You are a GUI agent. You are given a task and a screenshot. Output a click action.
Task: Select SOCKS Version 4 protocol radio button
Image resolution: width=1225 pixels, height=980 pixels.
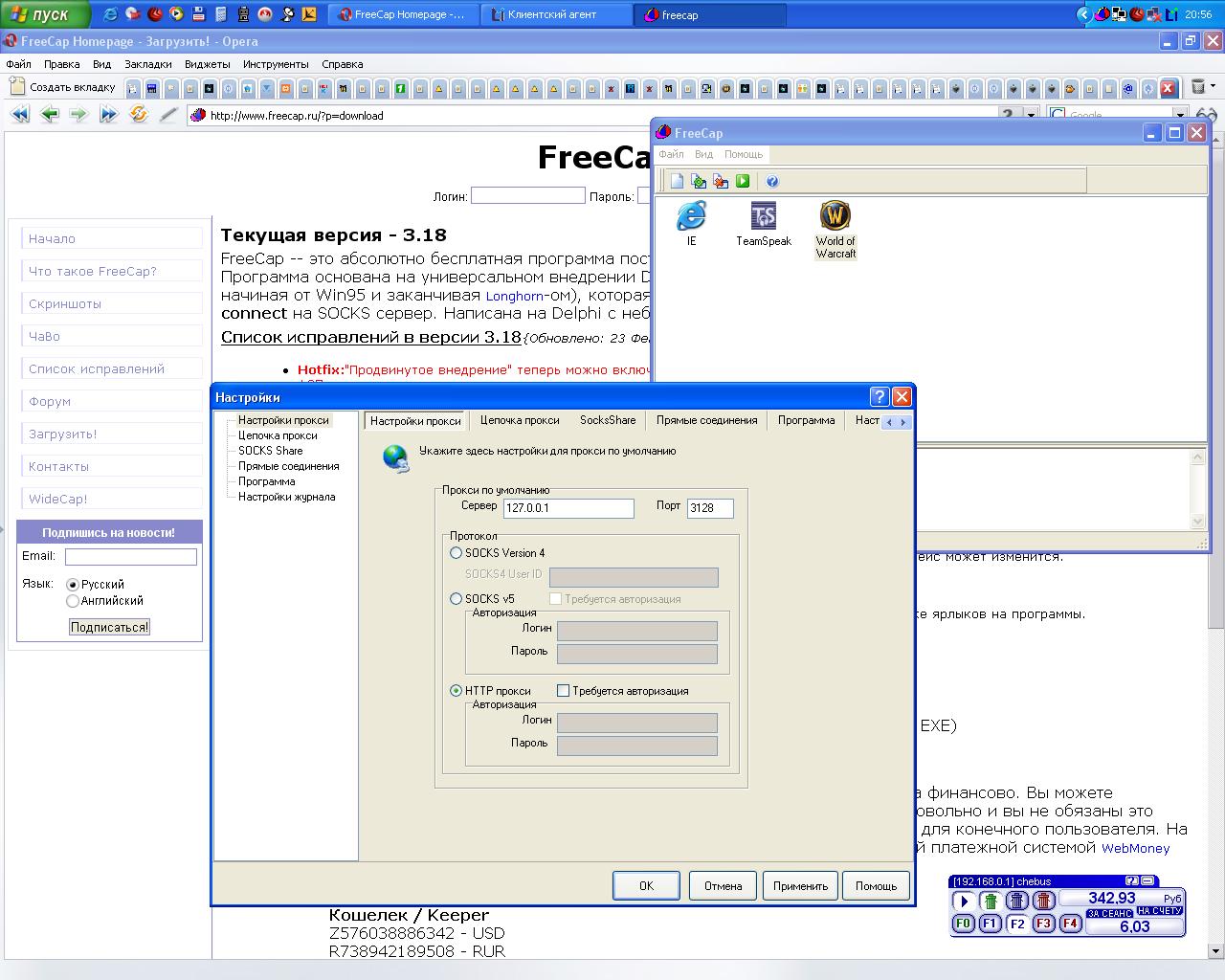457,553
